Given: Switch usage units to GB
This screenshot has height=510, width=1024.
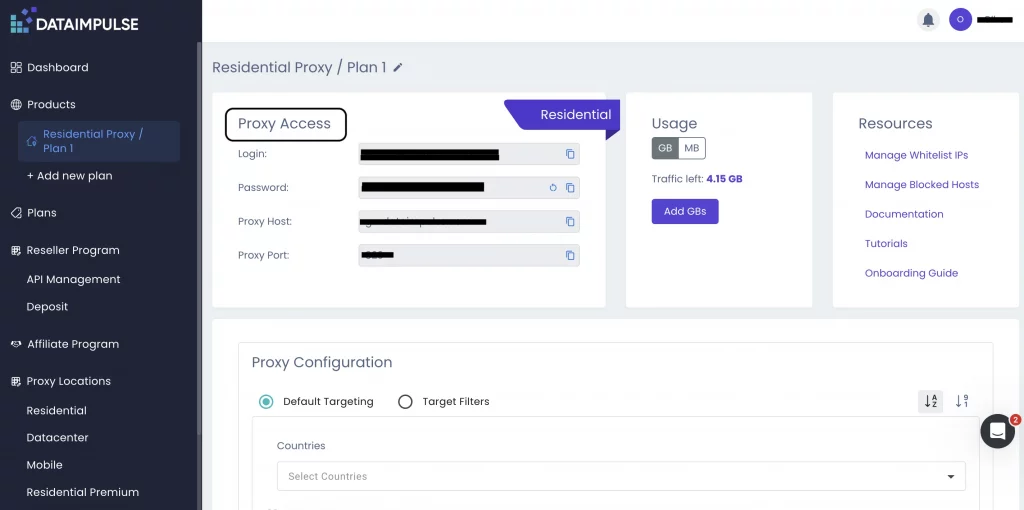Looking at the screenshot, I should 664,148.
